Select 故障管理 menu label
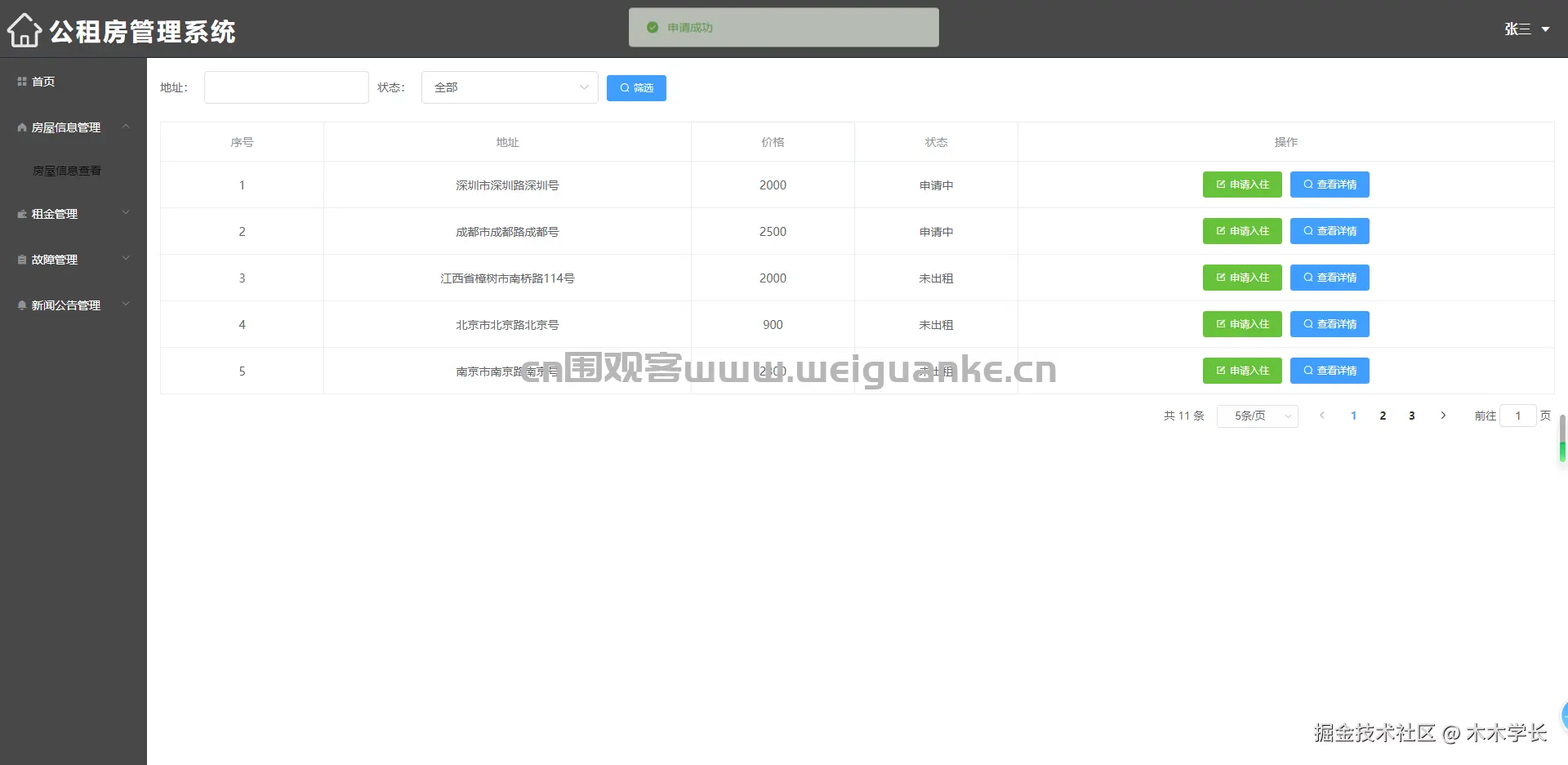This screenshot has height=765, width=1568. click(x=55, y=260)
